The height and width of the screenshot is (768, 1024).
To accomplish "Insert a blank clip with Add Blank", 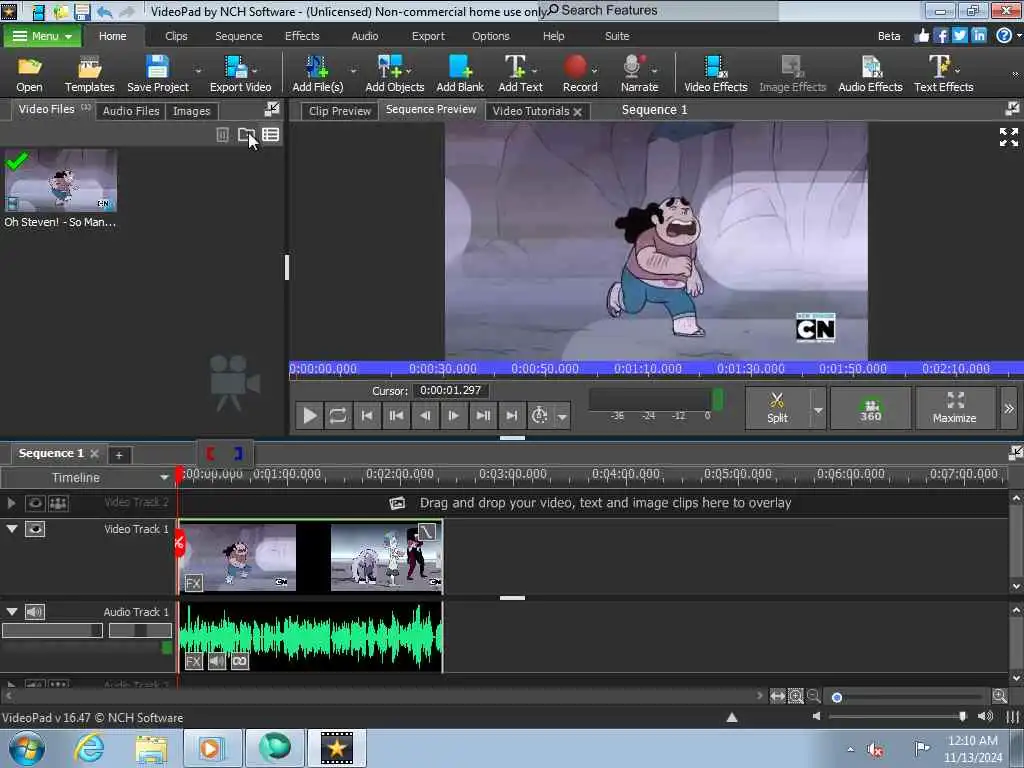I will pyautogui.click(x=460, y=74).
